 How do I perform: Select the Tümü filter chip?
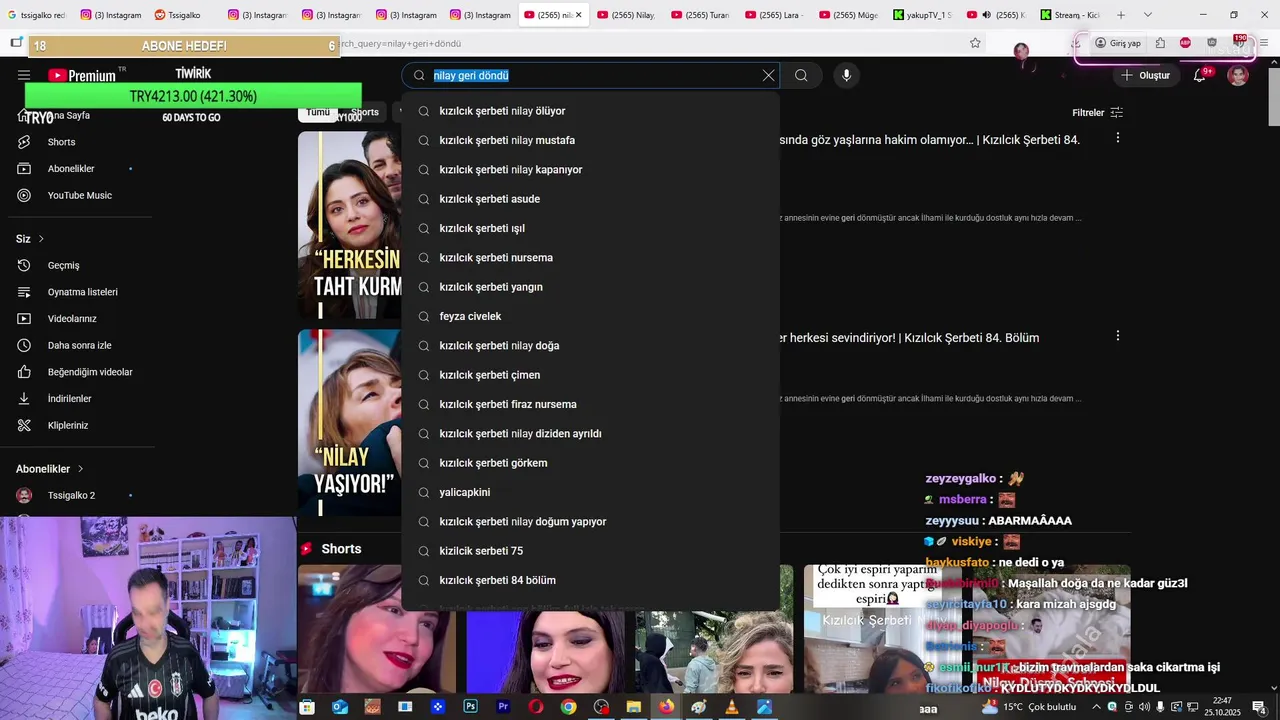(318, 112)
